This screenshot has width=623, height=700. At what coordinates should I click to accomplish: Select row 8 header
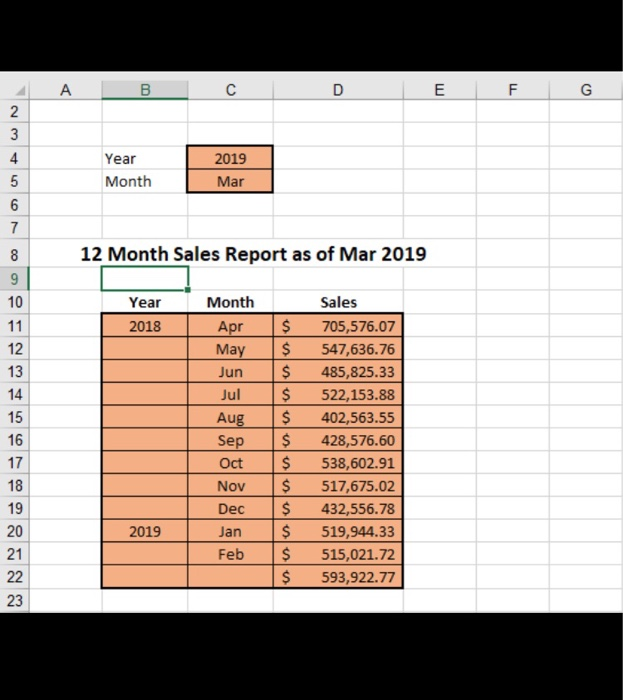coord(14,255)
